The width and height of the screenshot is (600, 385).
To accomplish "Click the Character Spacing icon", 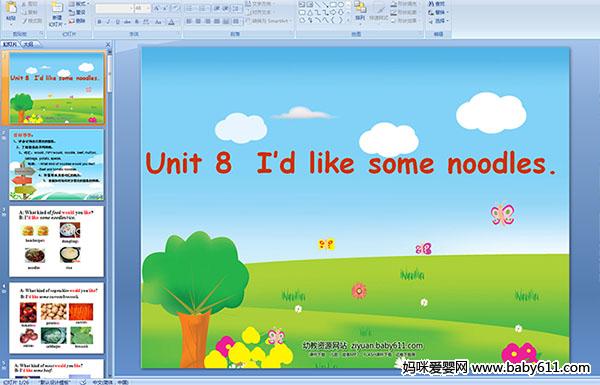I will [x=147, y=22].
